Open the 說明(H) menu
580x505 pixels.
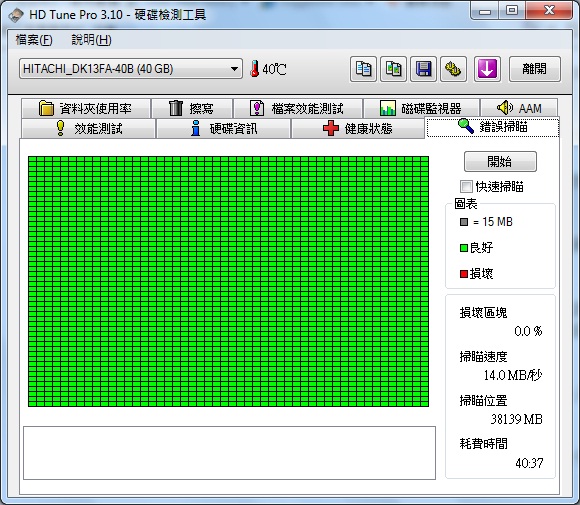pos(91,40)
